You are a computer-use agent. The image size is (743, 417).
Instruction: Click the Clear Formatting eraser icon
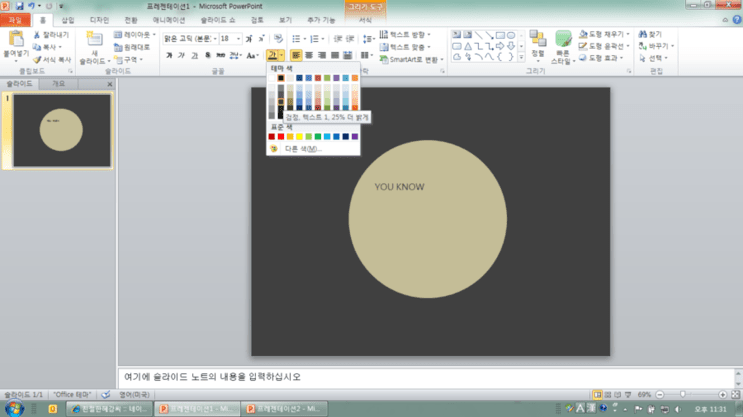tap(278, 38)
